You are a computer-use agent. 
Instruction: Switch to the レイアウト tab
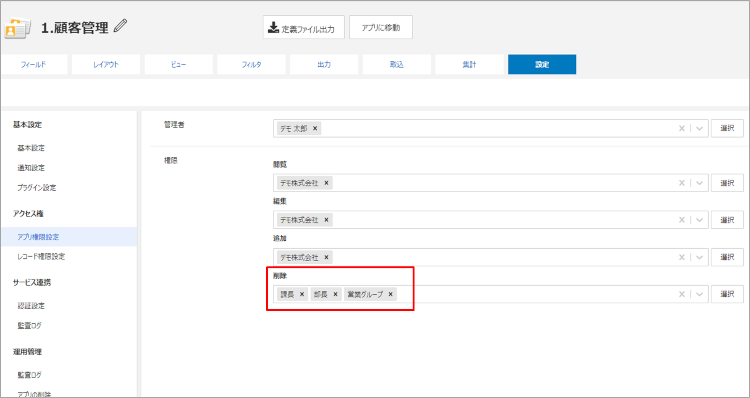106,65
